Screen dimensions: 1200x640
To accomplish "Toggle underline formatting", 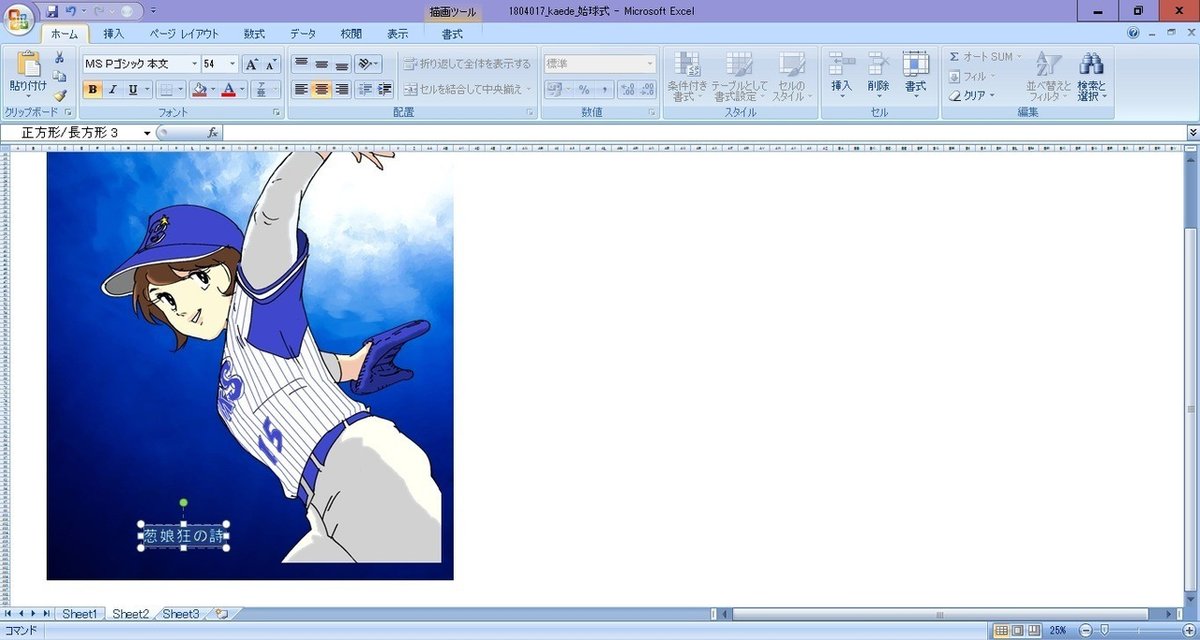I will point(132,89).
